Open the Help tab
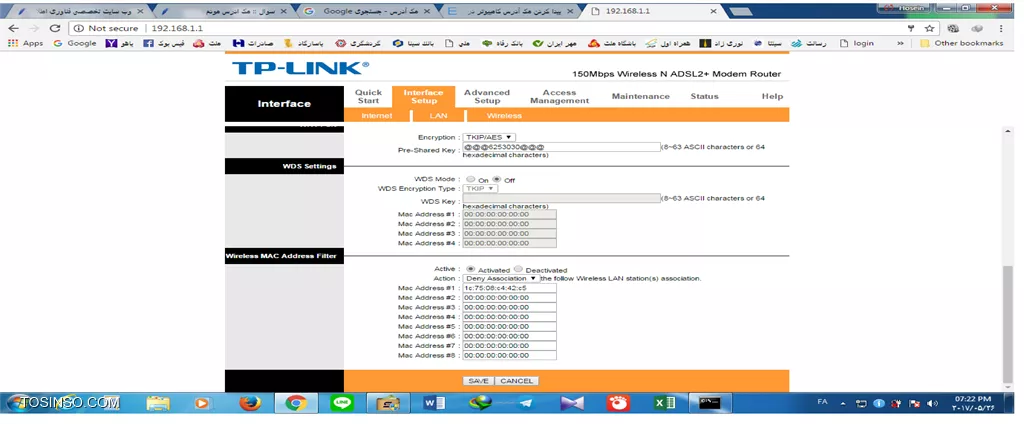This screenshot has height=424, width=1024. (772, 96)
